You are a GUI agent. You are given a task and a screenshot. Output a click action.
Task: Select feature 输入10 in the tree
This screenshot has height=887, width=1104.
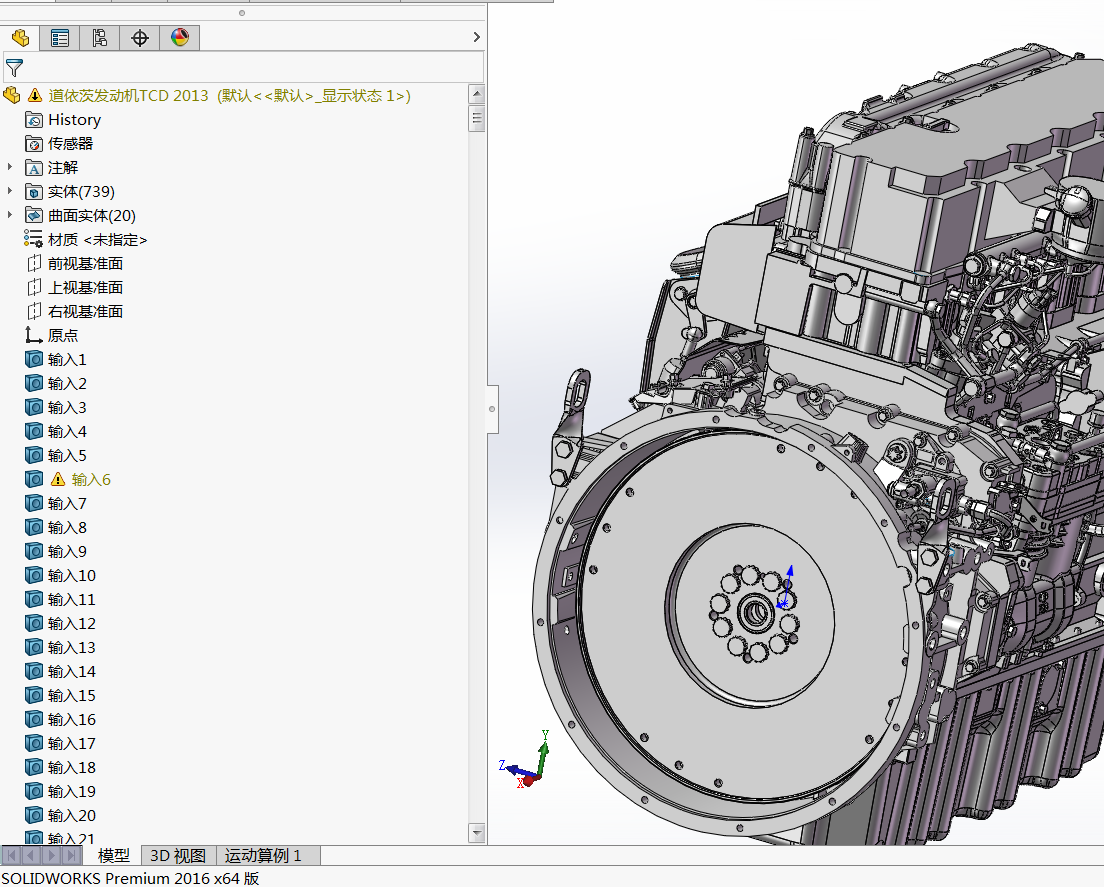[72, 575]
